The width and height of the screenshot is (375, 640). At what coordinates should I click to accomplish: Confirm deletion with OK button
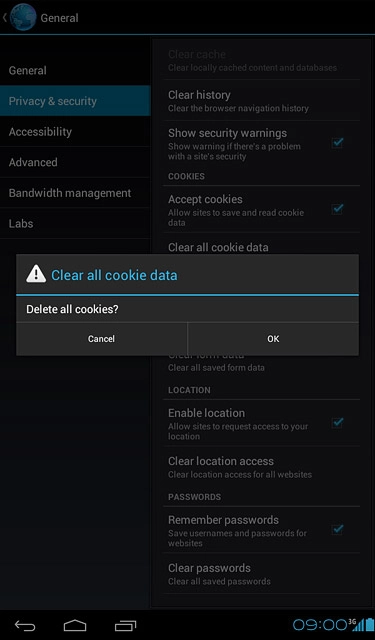(x=273, y=339)
